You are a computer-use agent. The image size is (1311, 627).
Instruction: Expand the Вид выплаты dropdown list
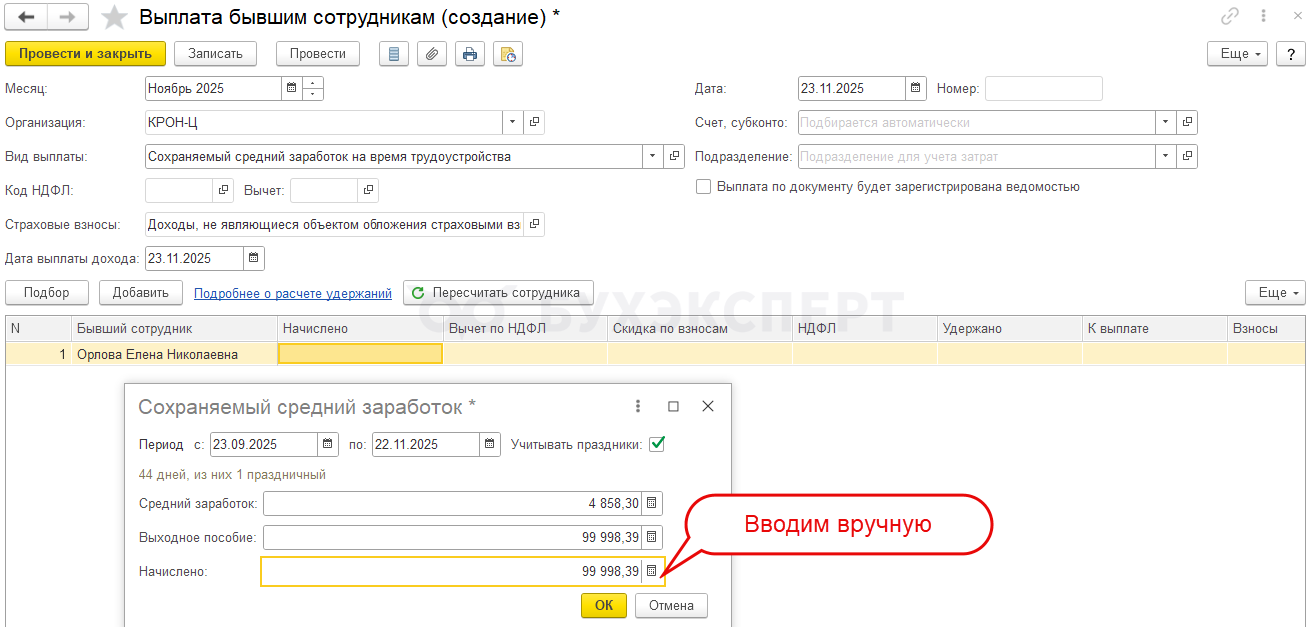coord(653,156)
